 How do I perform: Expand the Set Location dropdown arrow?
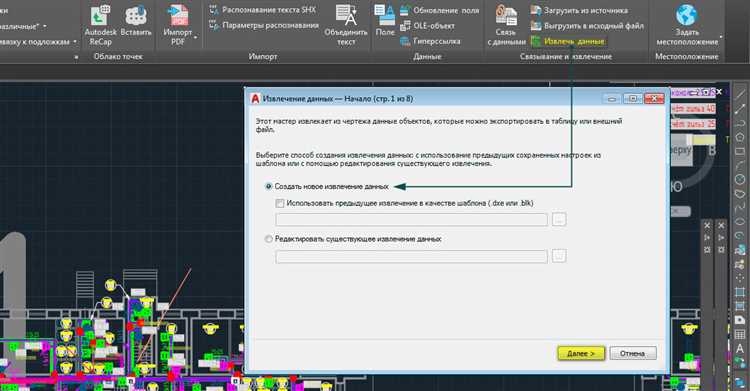[x=721, y=36]
